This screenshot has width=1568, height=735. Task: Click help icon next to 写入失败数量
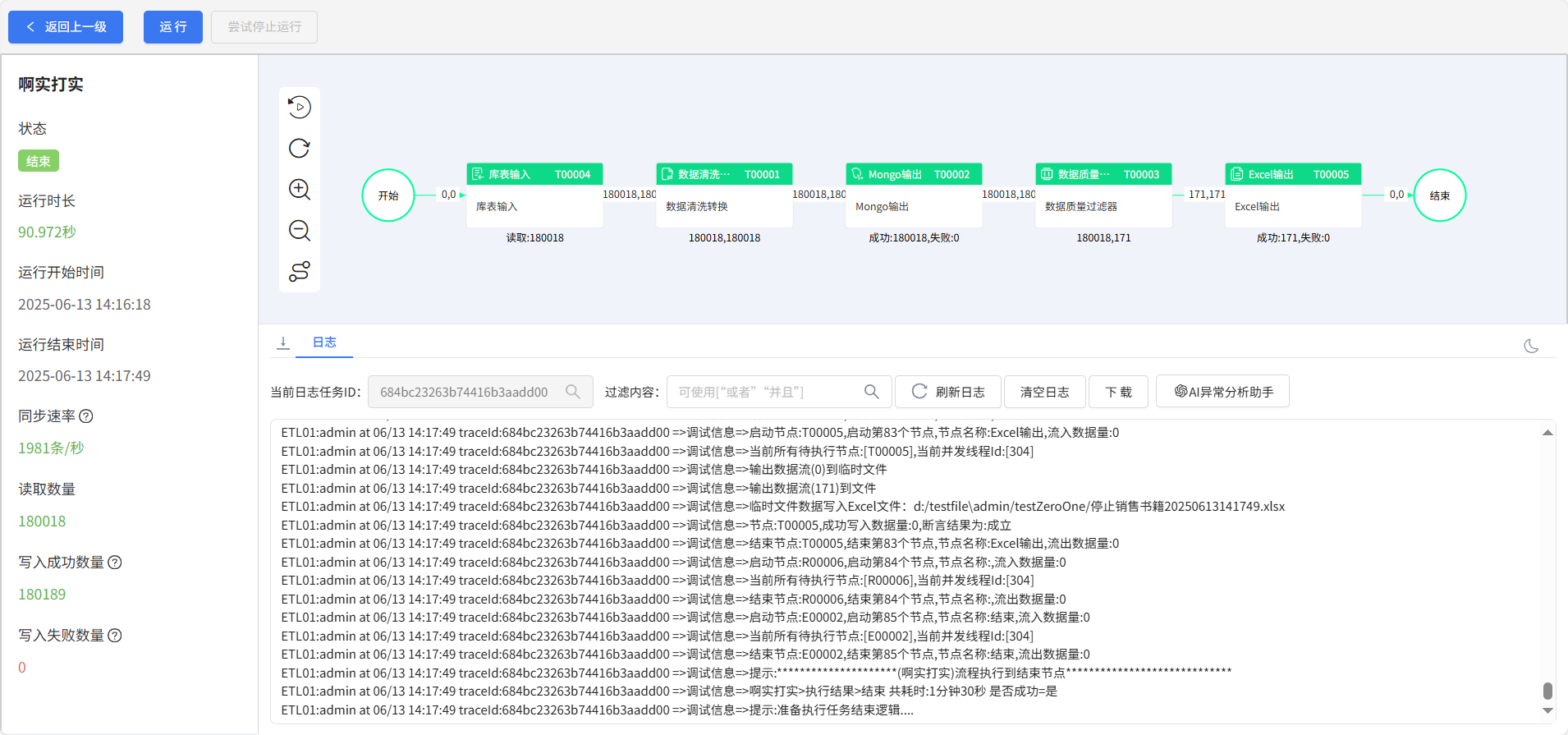[x=115, y=636]
